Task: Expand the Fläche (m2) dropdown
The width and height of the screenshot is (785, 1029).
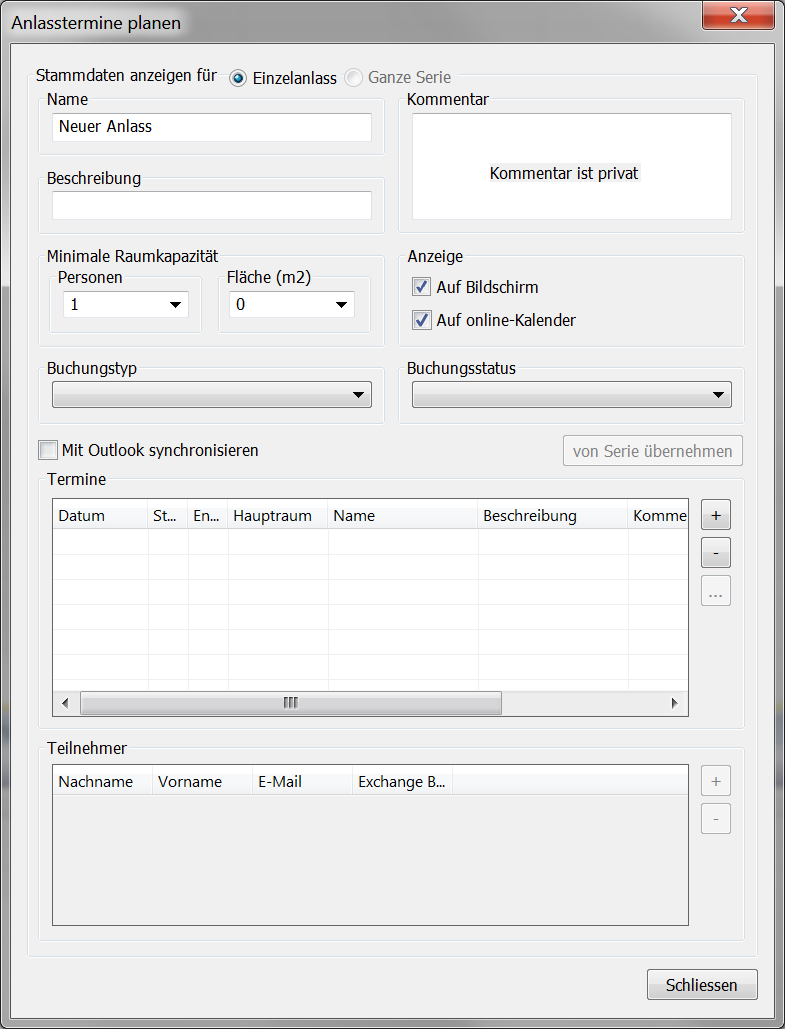Action: coord(291,305)
